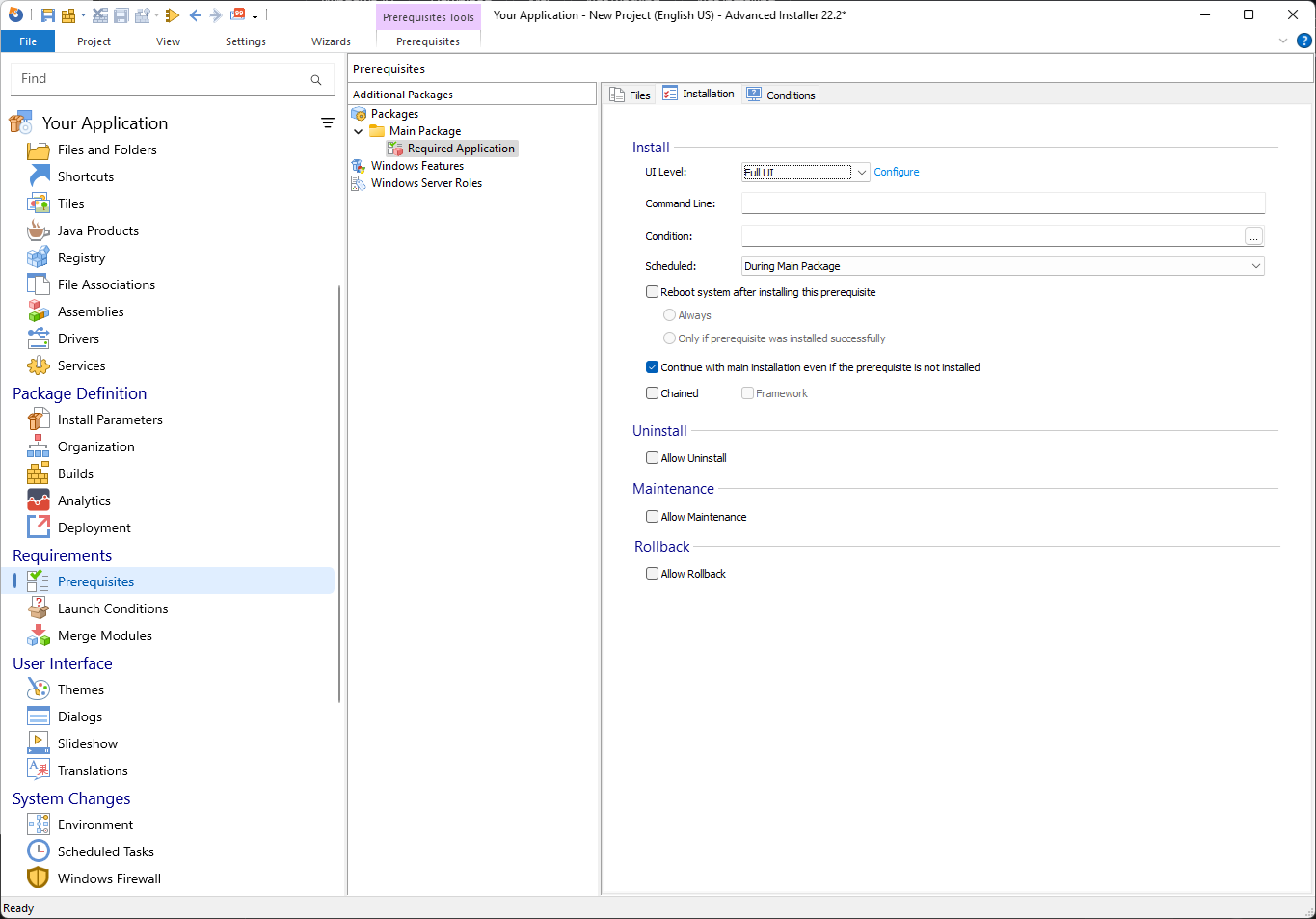
Task: Select the Windows Server Roles tree item
Action: tap(426, 183)
